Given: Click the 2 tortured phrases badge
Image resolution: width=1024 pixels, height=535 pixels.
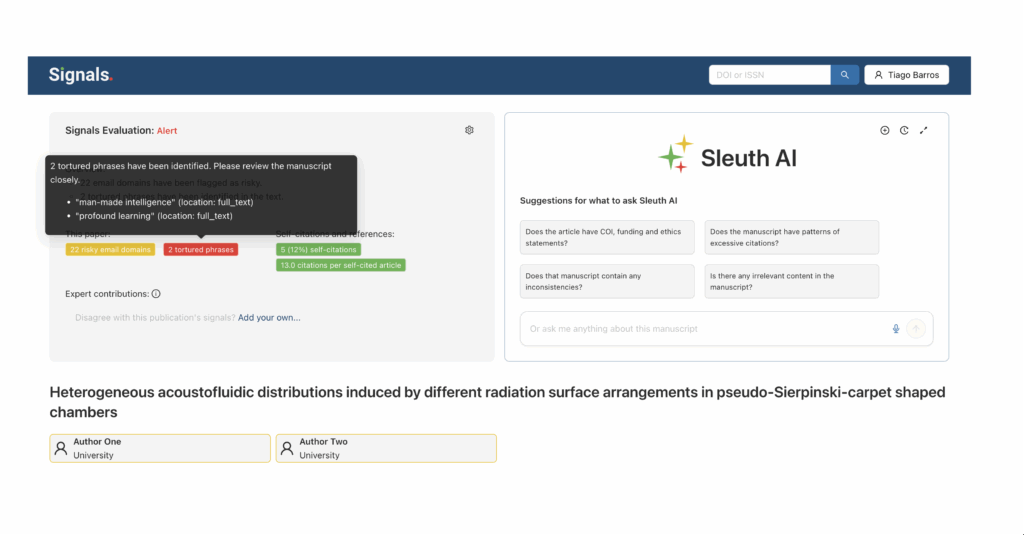Looking at the screenshot, I should [200, 250].
